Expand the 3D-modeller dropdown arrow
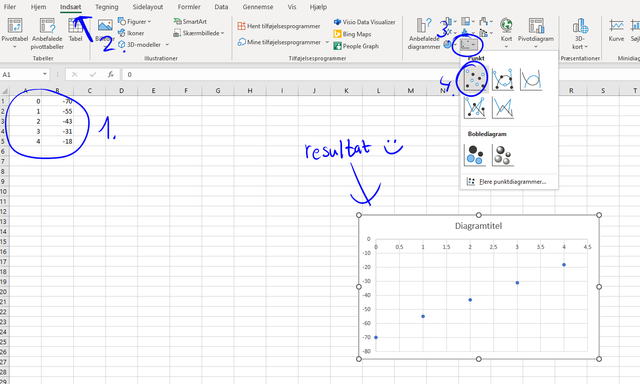Screen dimensions: 640x384 pyautogui.click(x=167, y=44)
